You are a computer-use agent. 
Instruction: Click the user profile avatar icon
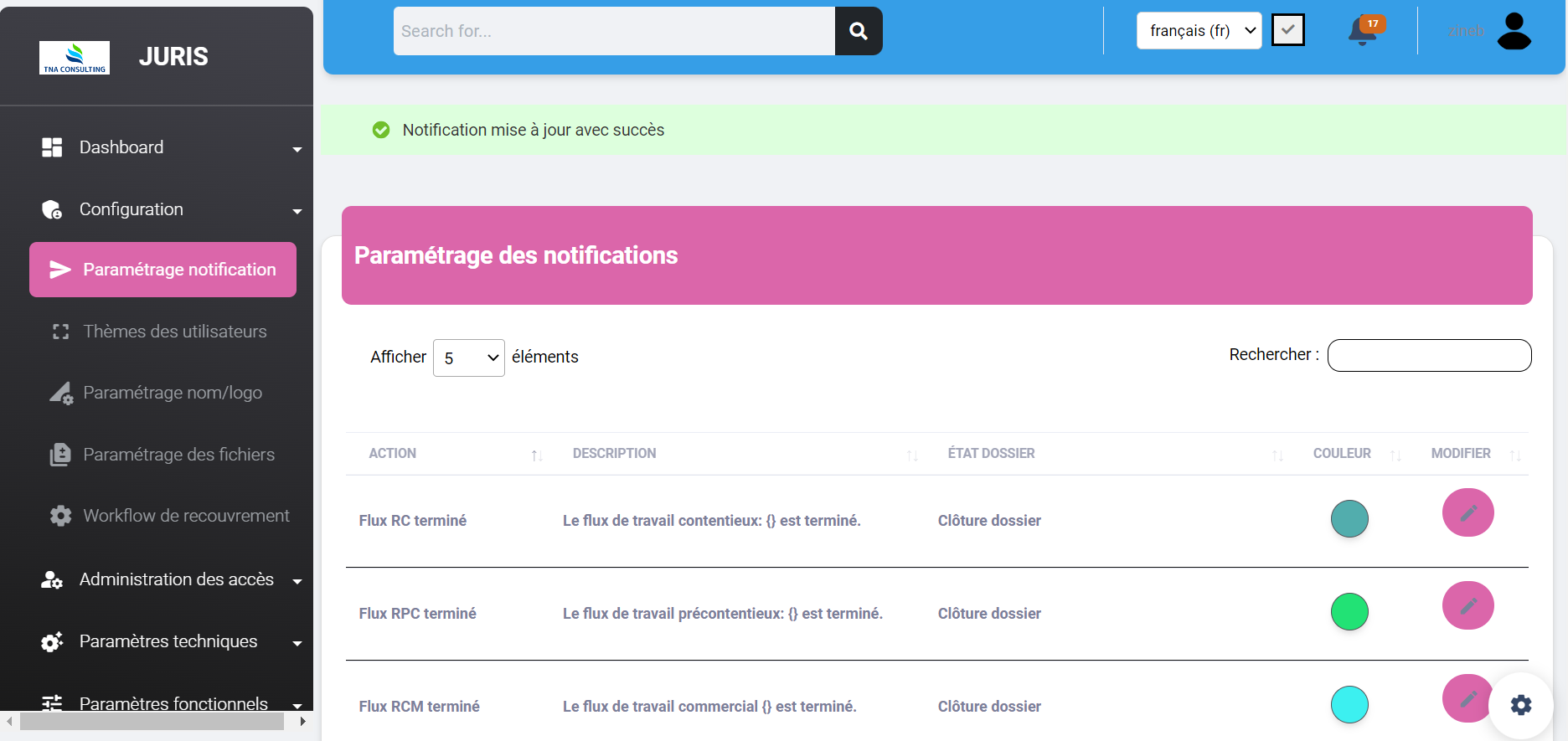(1514, 32)
